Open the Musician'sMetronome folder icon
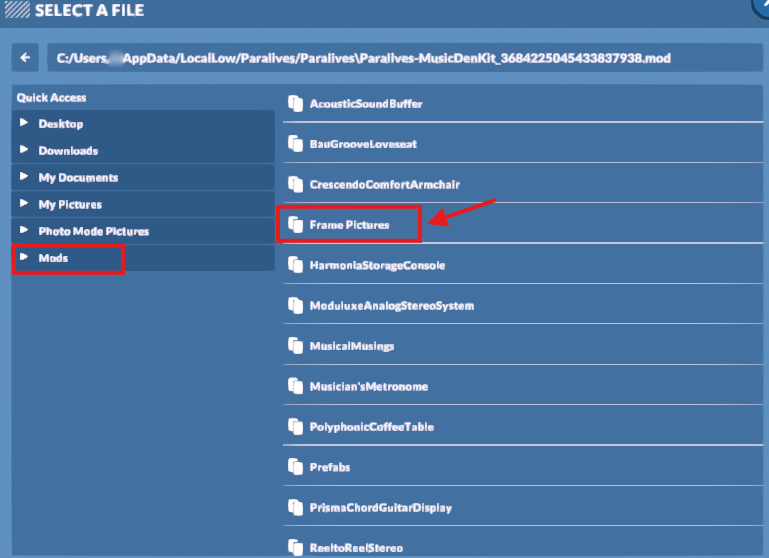The image size is (769, 558). (295, 386)
